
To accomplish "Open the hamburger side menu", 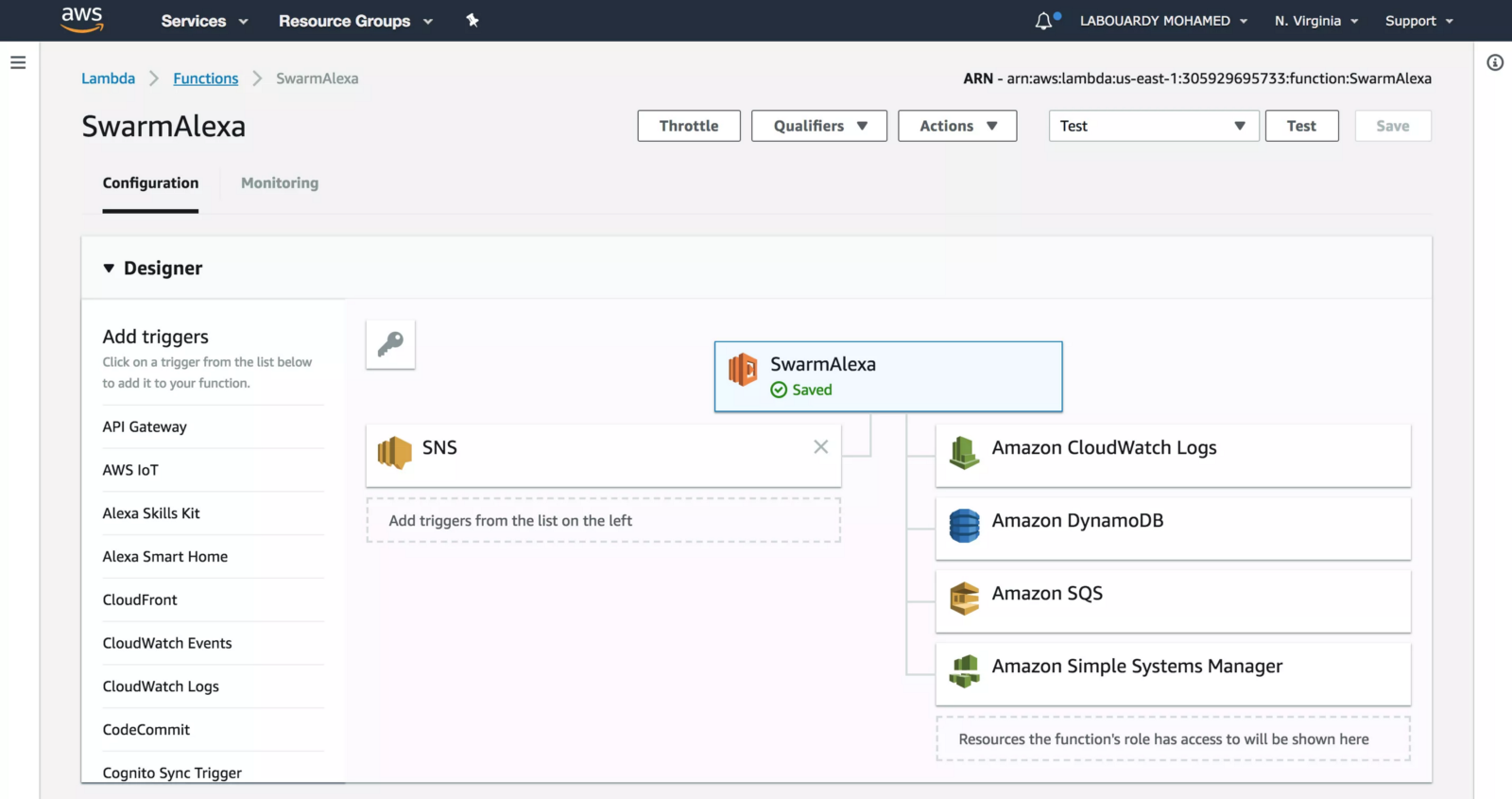I will coord(18,62).
